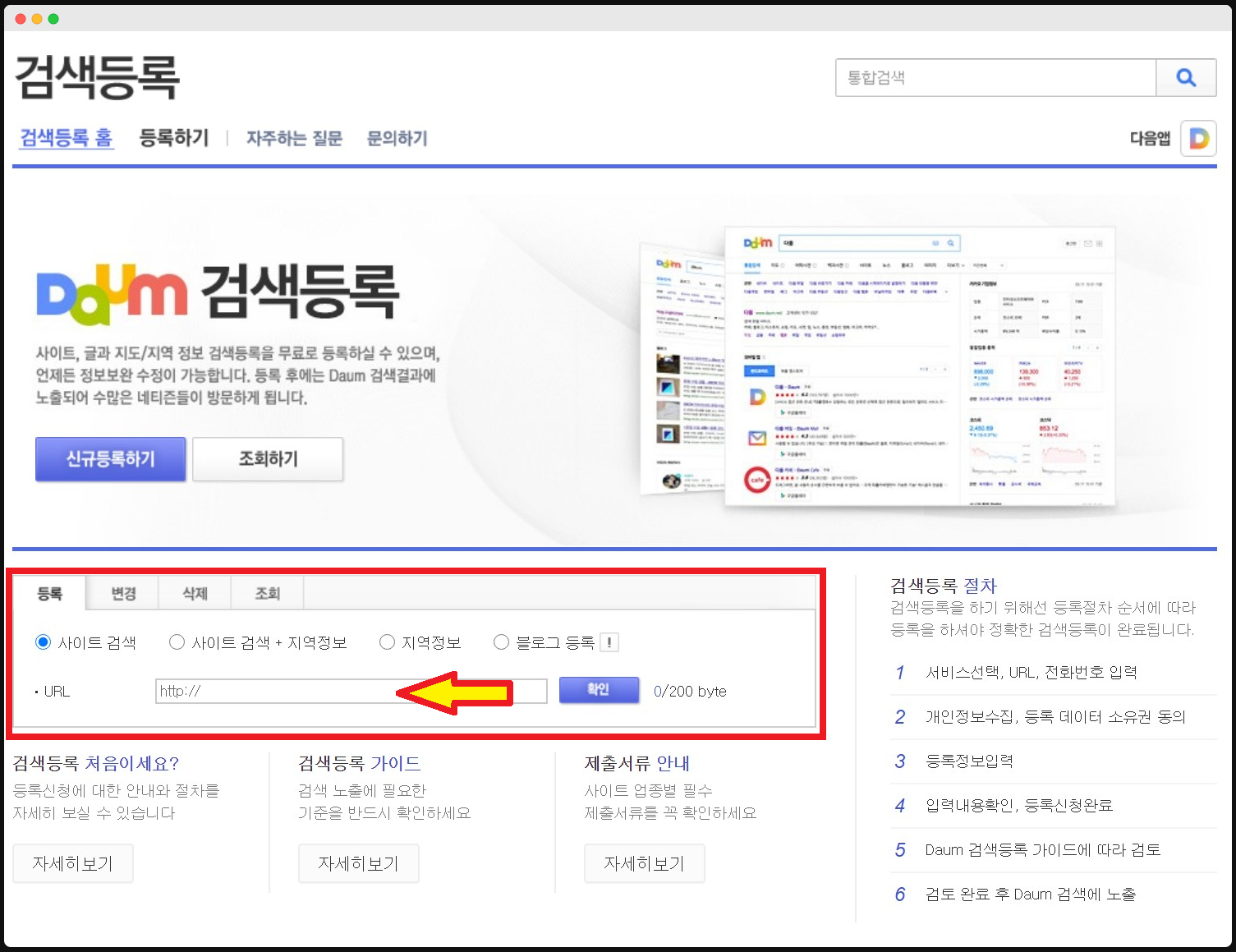This screenshot has height=952, width=1236.
Task: Select the 사이트 검색 + 지역정보 radio
Action: [x=177, y=642]
